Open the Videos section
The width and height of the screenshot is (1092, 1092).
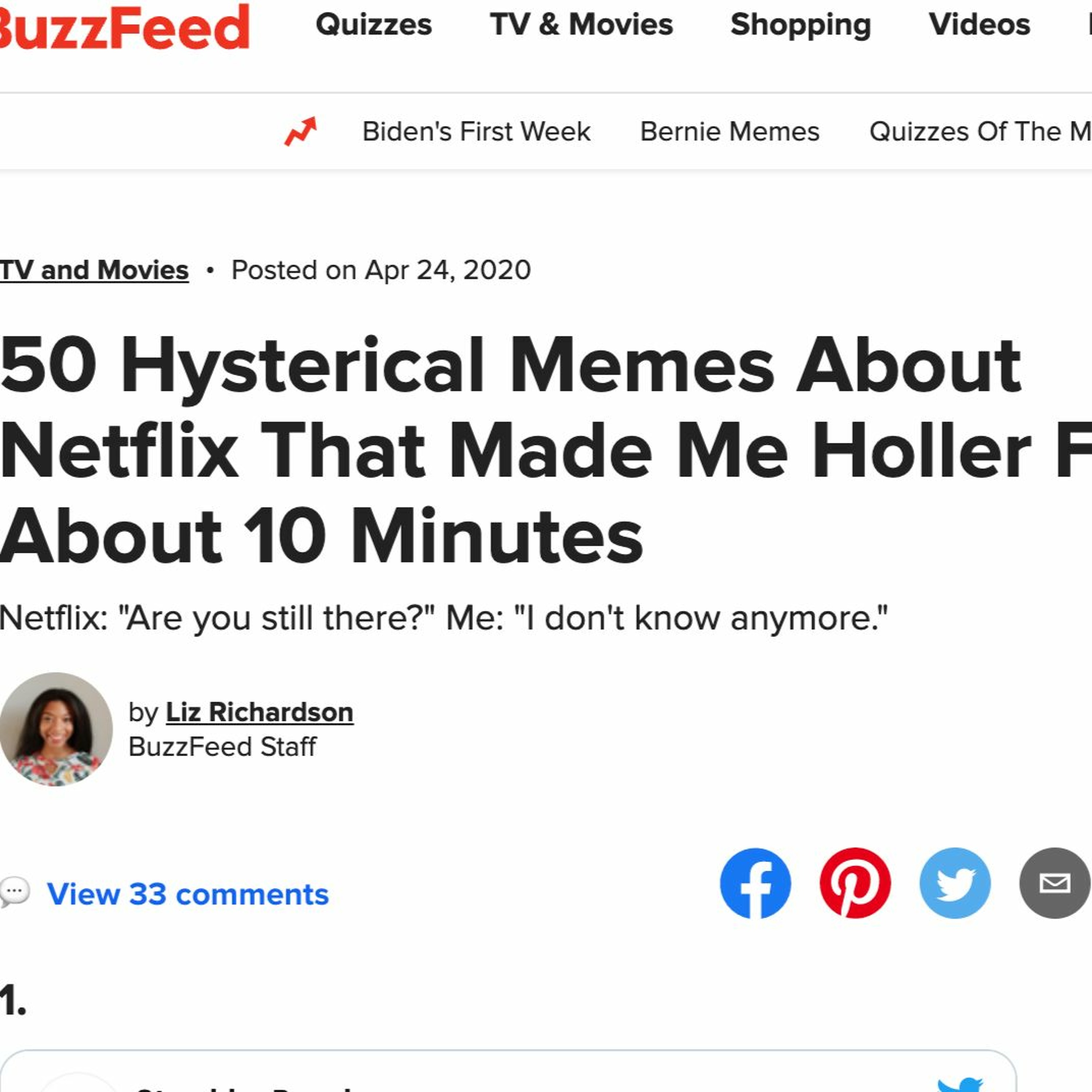[x=980, y=24]
